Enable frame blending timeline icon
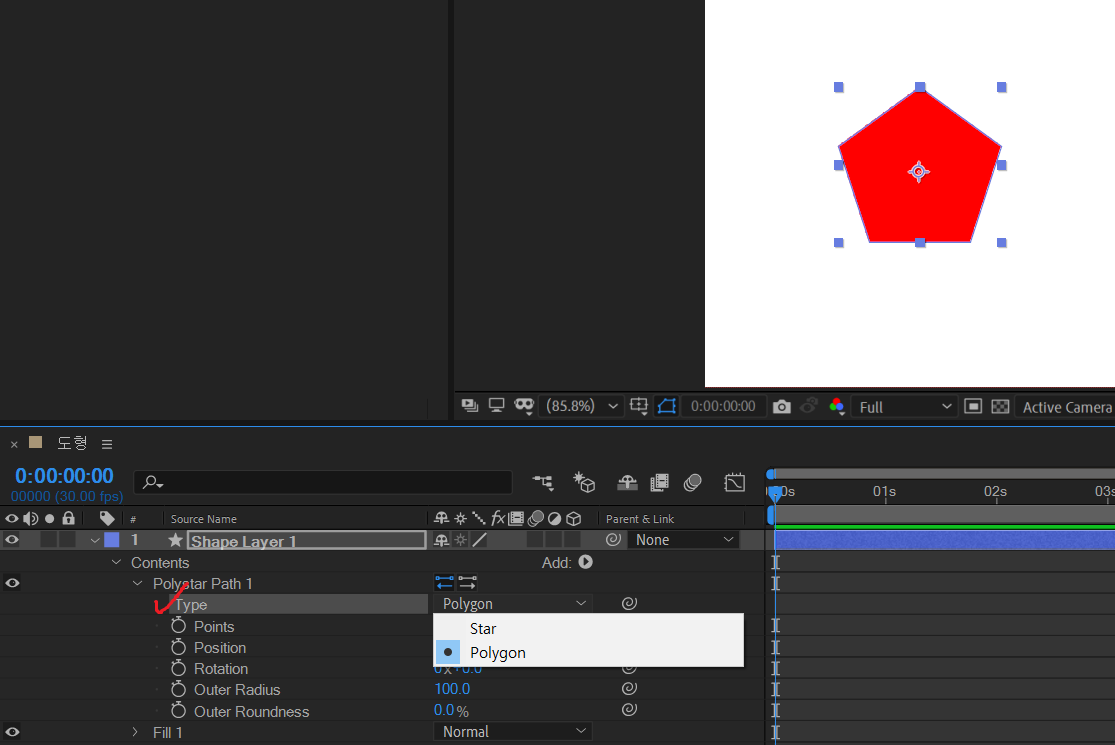Image resolution: width=1115 pixels, height=745 pixels. [659, 483]
